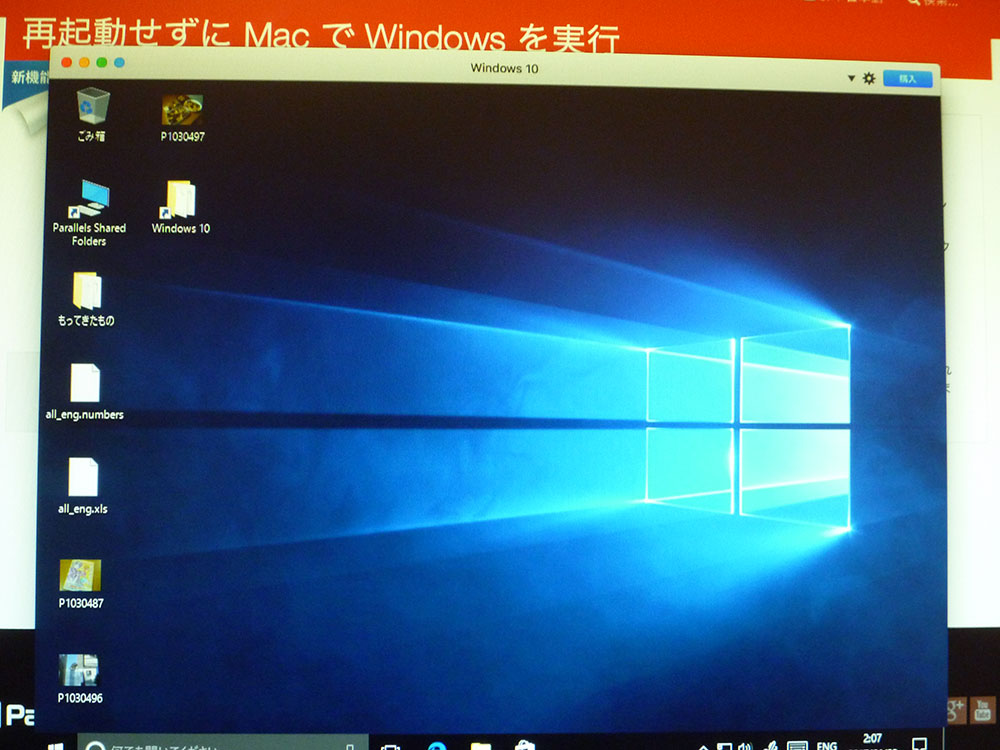Open the taskbar clock showing 2:07
This screenshot has width=1000, height=750.
pyautogui.click(x=872, y=740)
